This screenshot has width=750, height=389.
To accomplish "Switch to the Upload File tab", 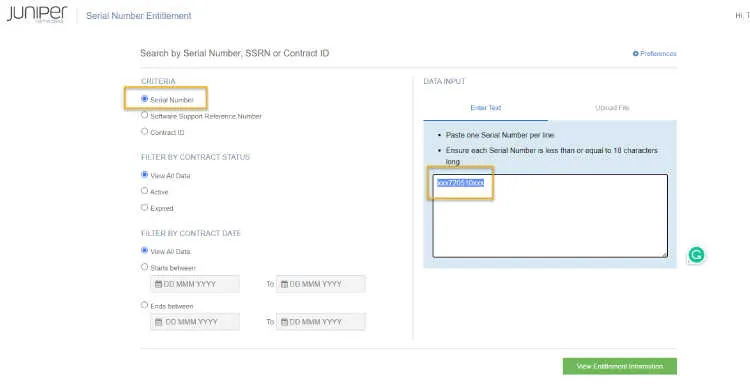I will pyautogui.click(x=612, y=108).
